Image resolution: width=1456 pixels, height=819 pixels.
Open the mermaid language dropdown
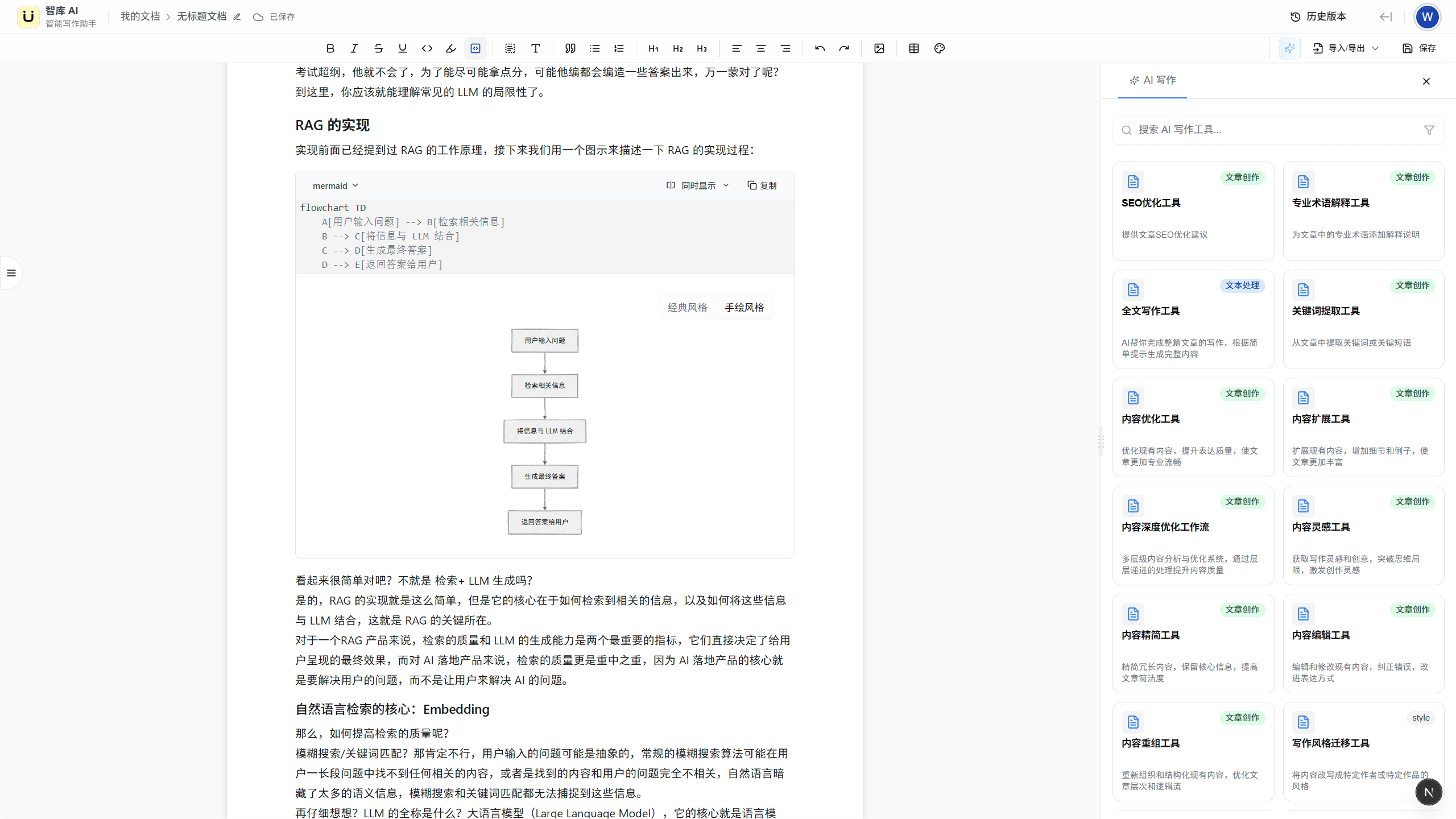[x=336, y=185]
